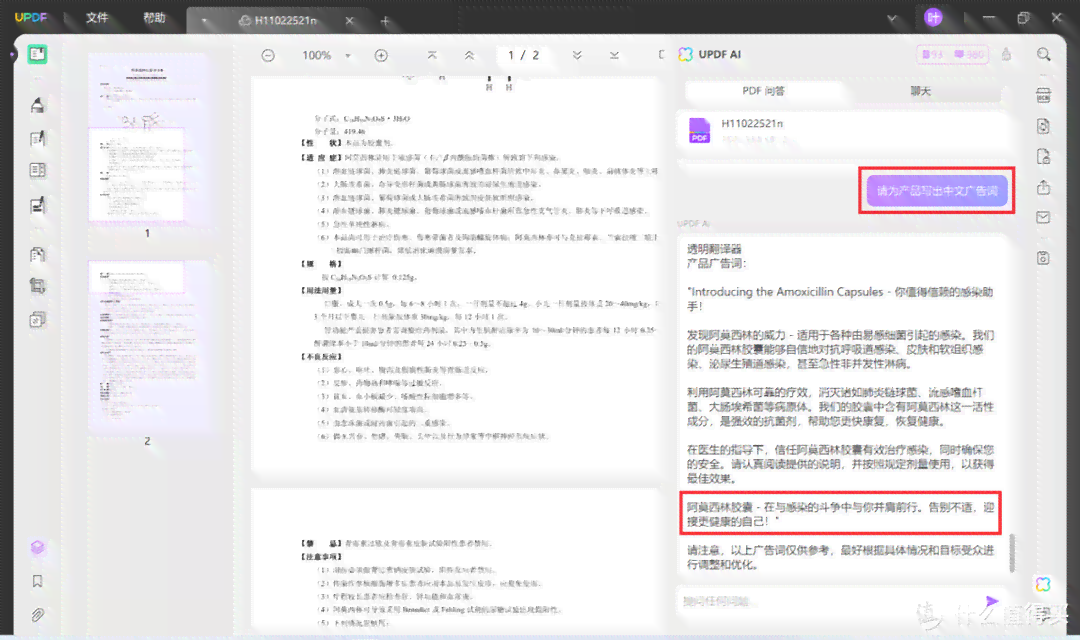Open the Fill and Sign form tool
The image size is (1080, 640).
(x=37, y=205)
